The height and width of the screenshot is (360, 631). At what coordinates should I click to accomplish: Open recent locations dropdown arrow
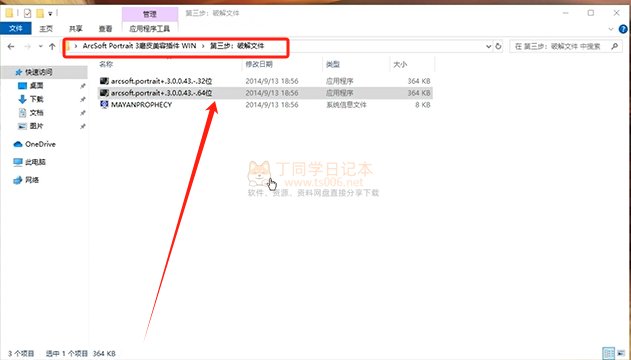(41, 47)
